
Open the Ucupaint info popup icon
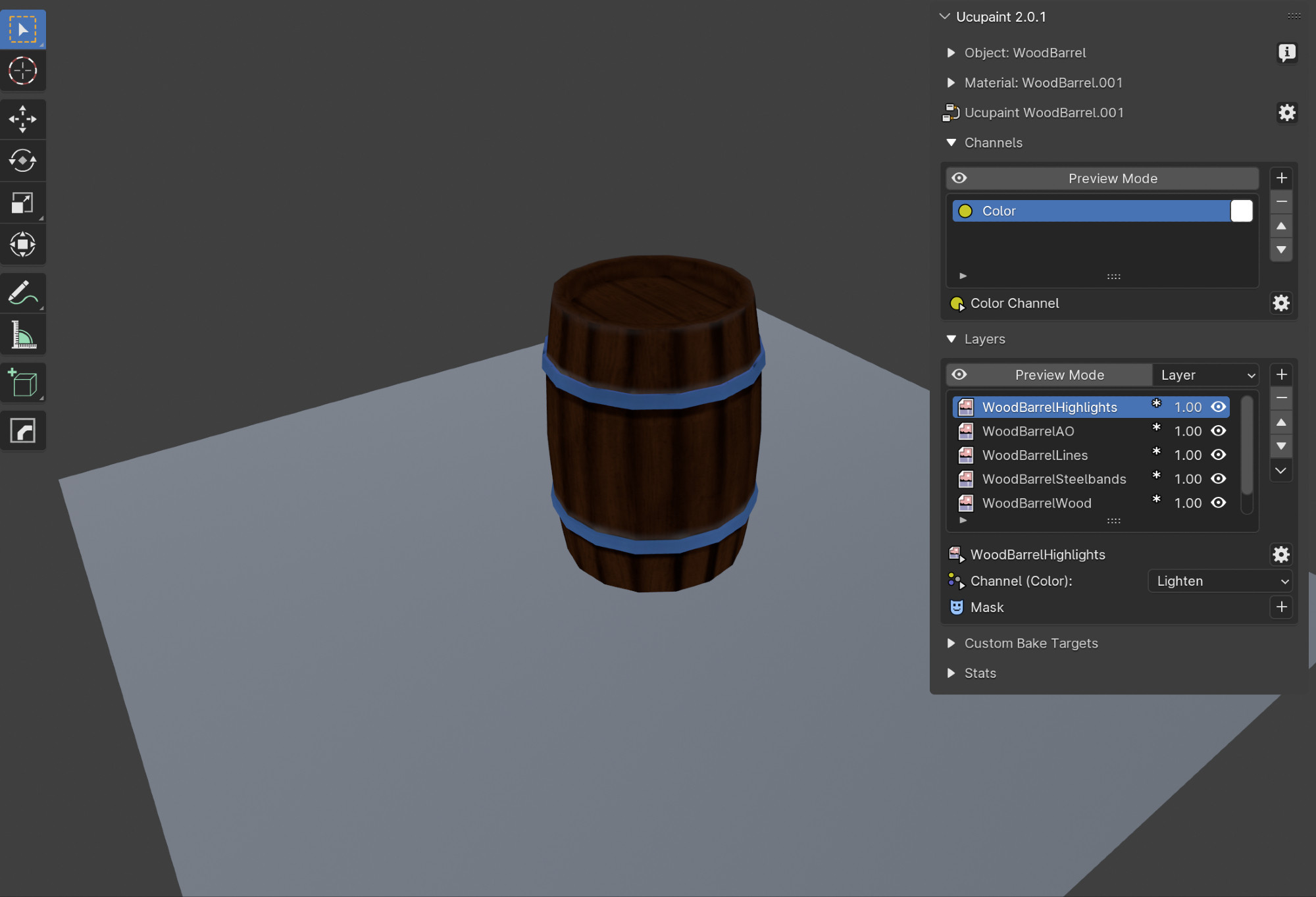[1286, 53]
